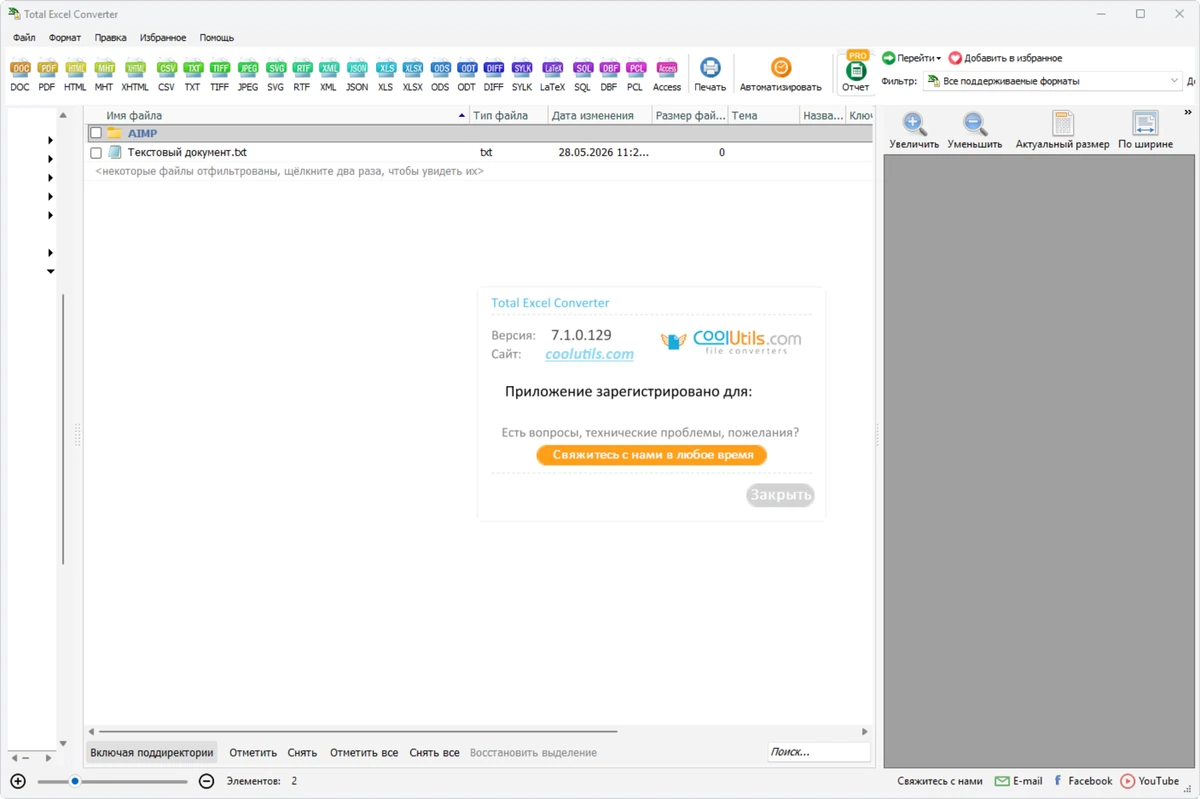Pick the DIFF format icon
1200x799 pixels.
click(494, 75)
